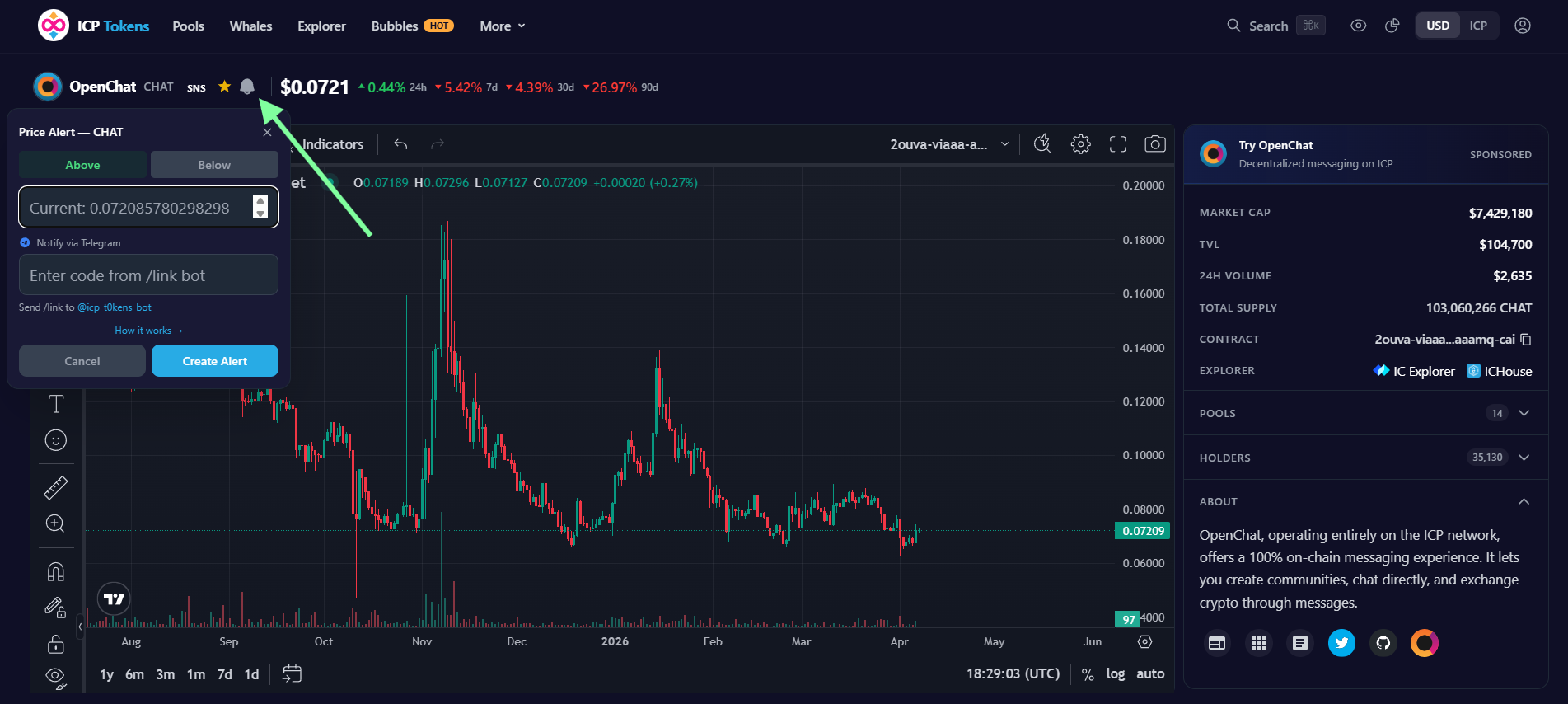Click the Create Alert button
The height and width of the screenshot is (704, 1568).
215,361
